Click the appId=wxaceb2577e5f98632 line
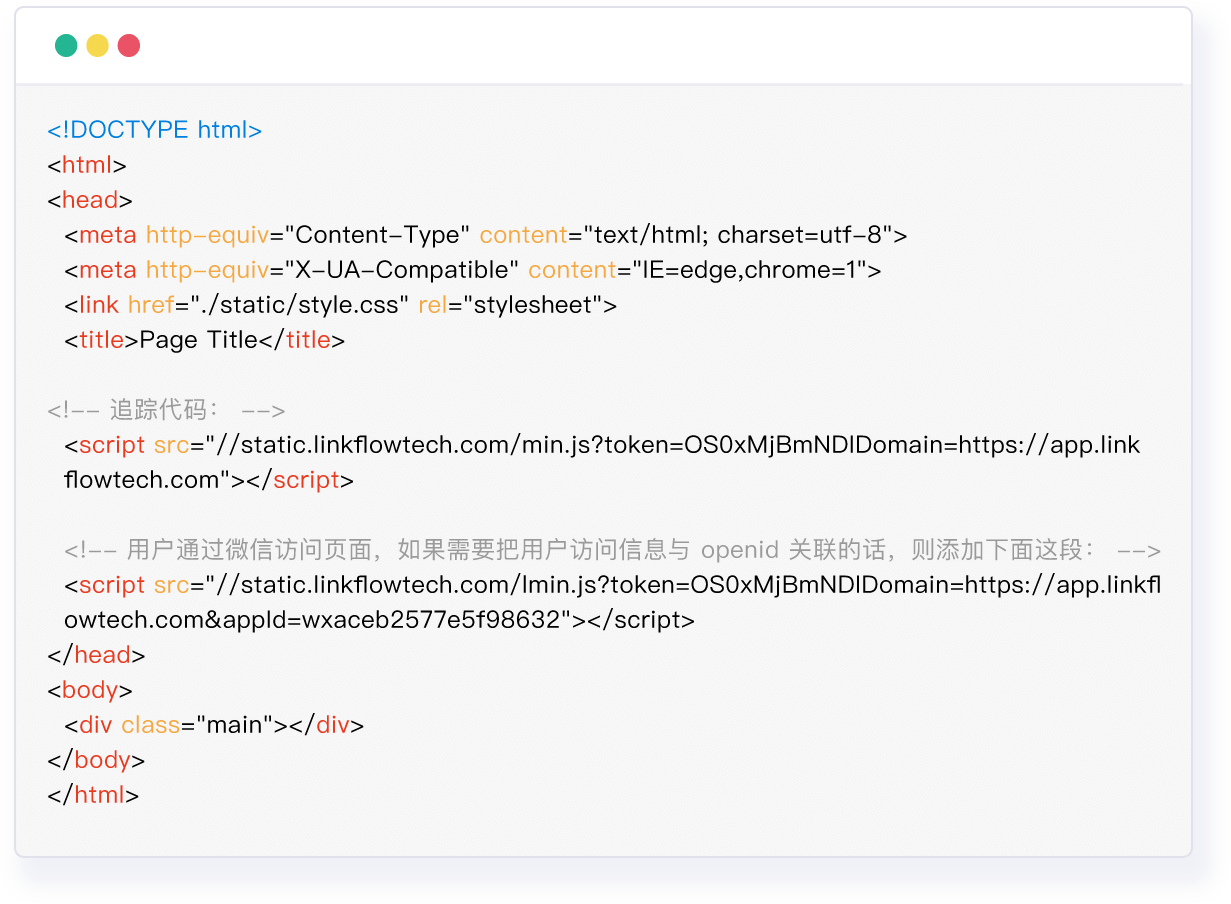 click(379, 620)
